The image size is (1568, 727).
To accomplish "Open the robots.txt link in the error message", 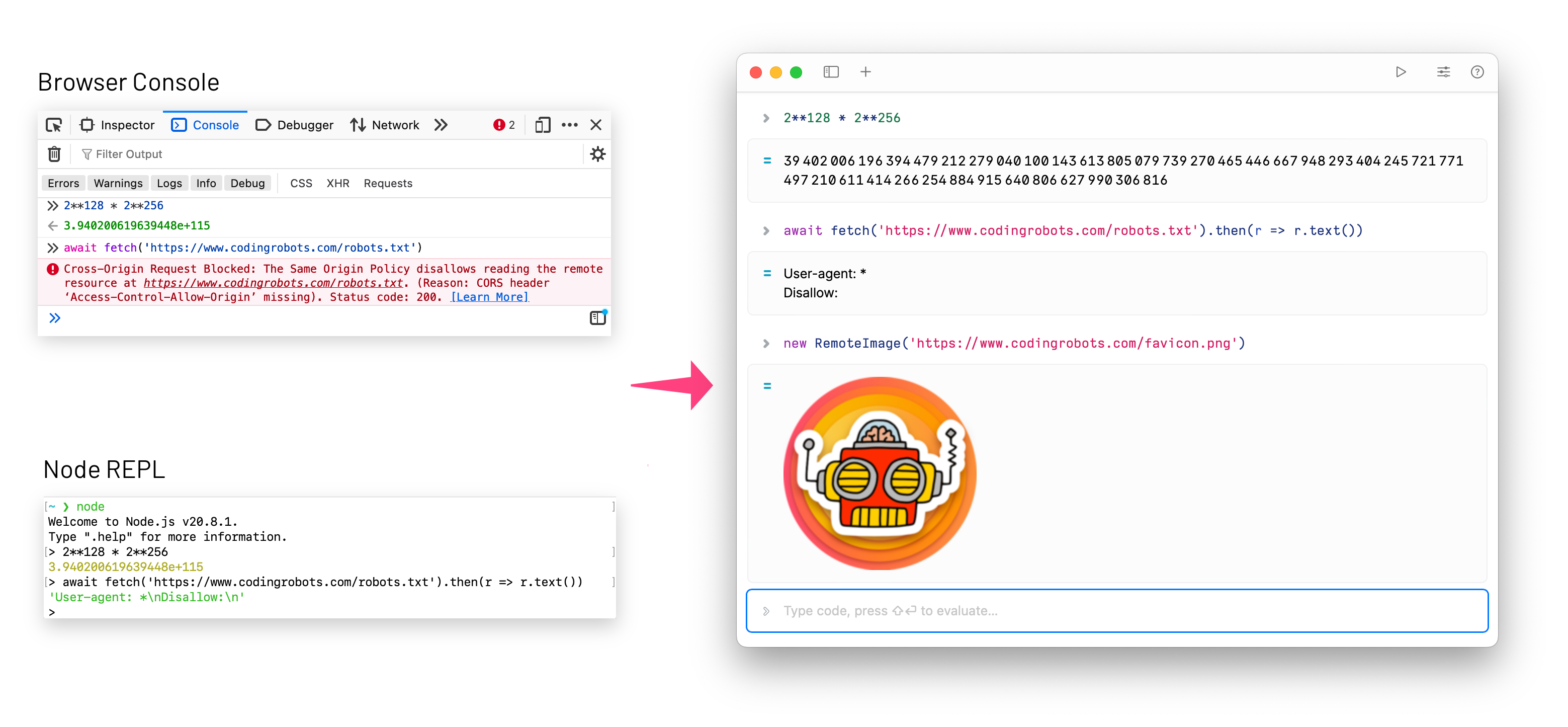I will click(x=273, y=283).
